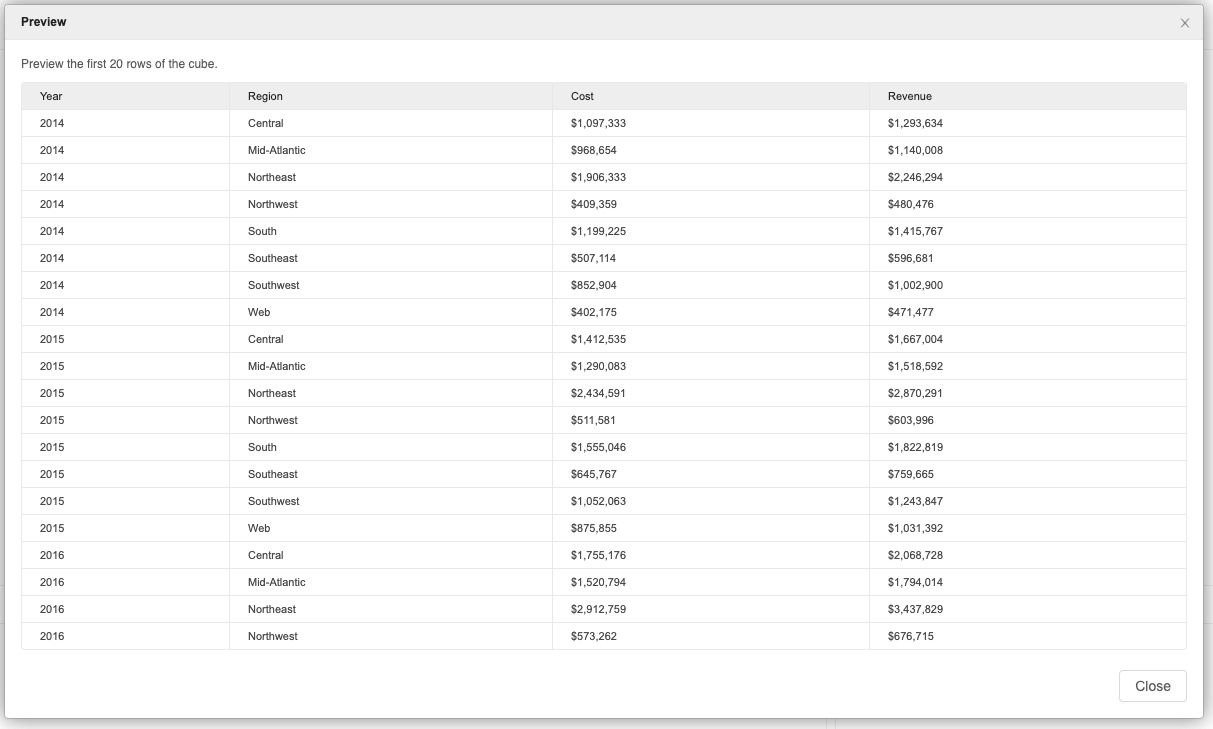Click the Revenue column header
1213x729 pixels.
pos(909,96)
